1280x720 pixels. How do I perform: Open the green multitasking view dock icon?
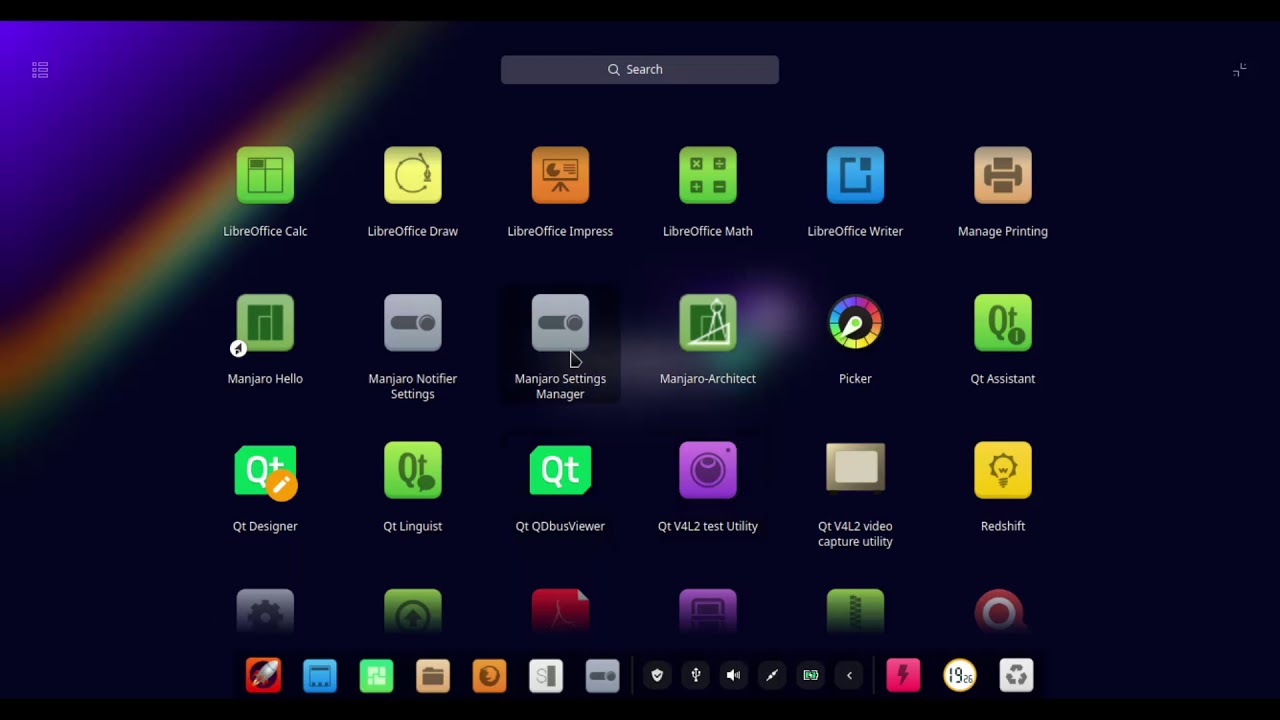coord(377,675)
